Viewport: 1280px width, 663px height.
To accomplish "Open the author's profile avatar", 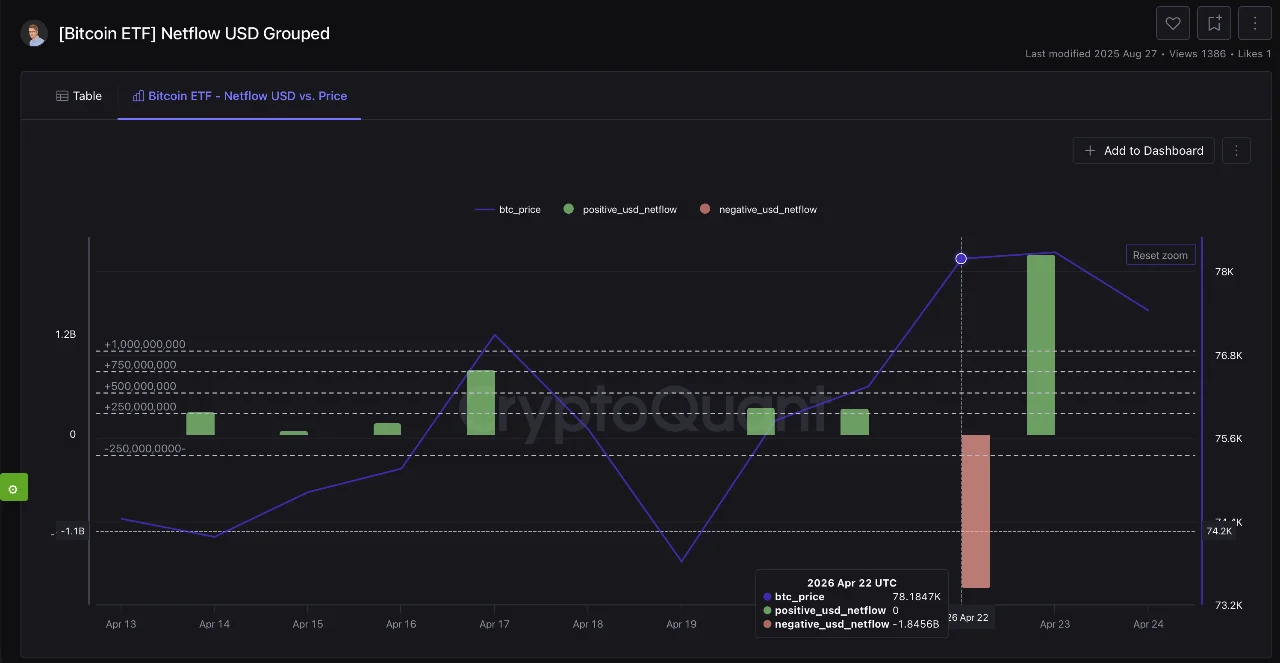I will click(34, 33).
